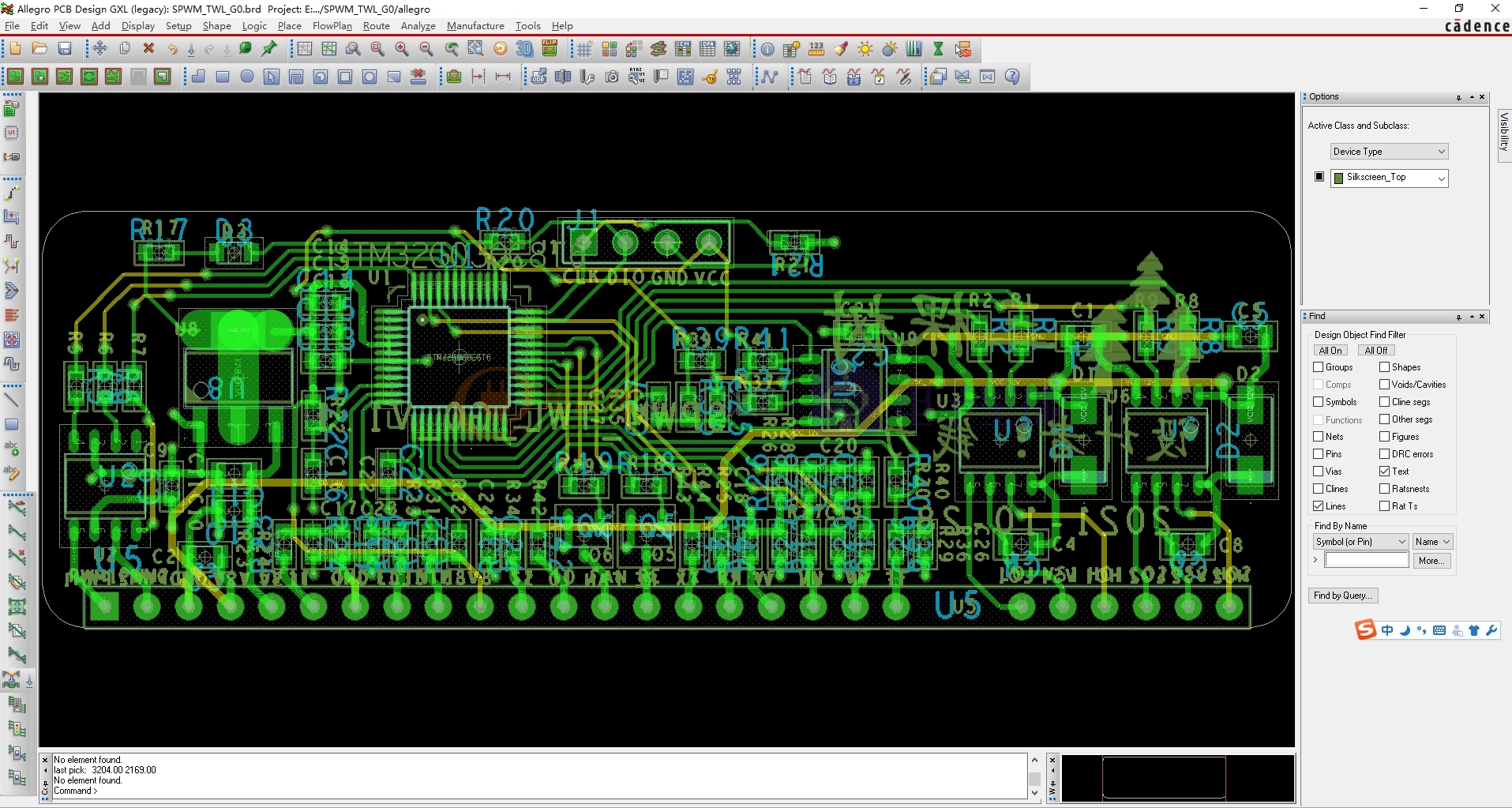Uncheck the Lines checkbox
The height and width of the screenshot is (808, 1512).
coord(1318,506)
